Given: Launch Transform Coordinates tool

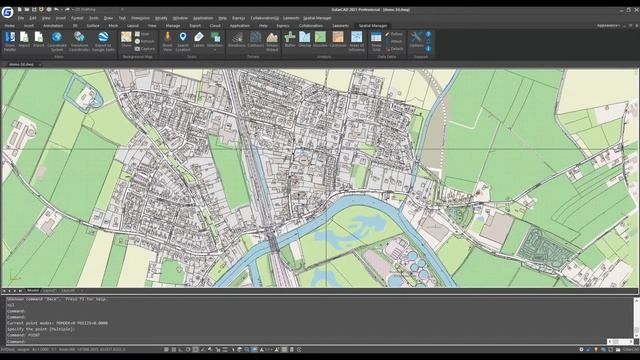Looking at the screenshot, I should click(79, 41).
